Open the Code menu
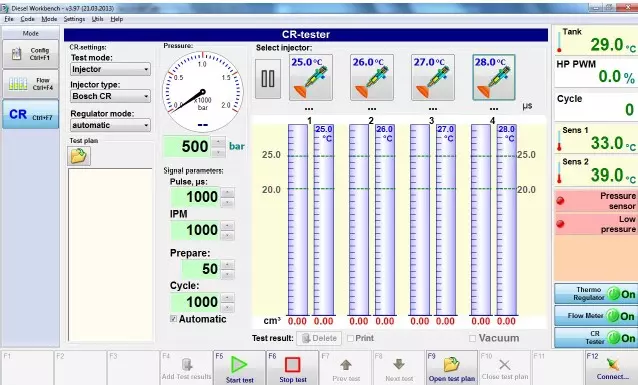The height and width of the screenshot is (385, 638). point(27,19)
